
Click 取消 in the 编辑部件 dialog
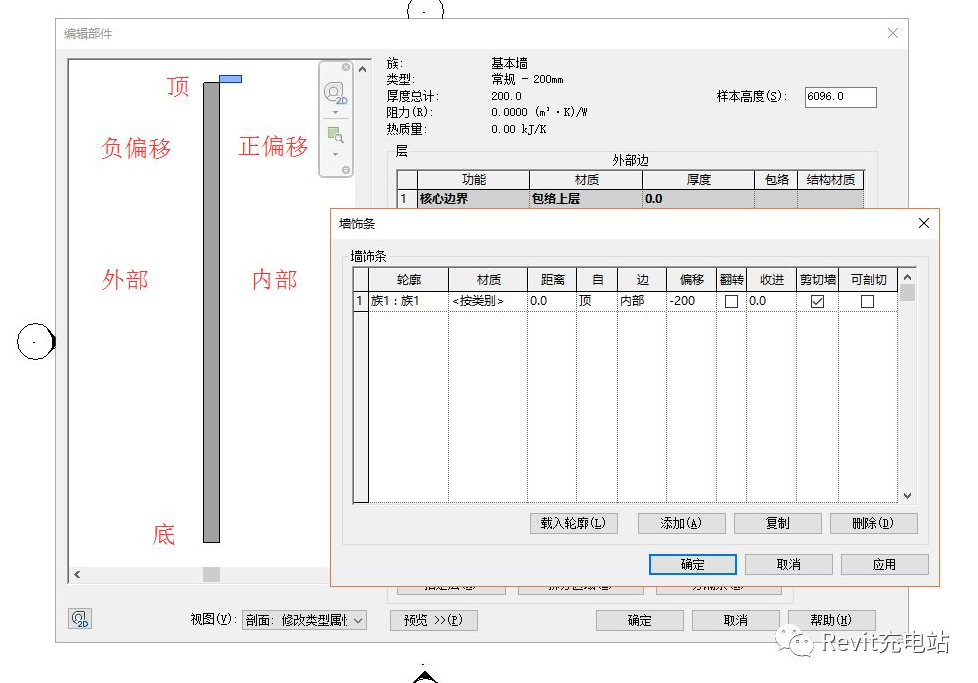coord(735,621)
